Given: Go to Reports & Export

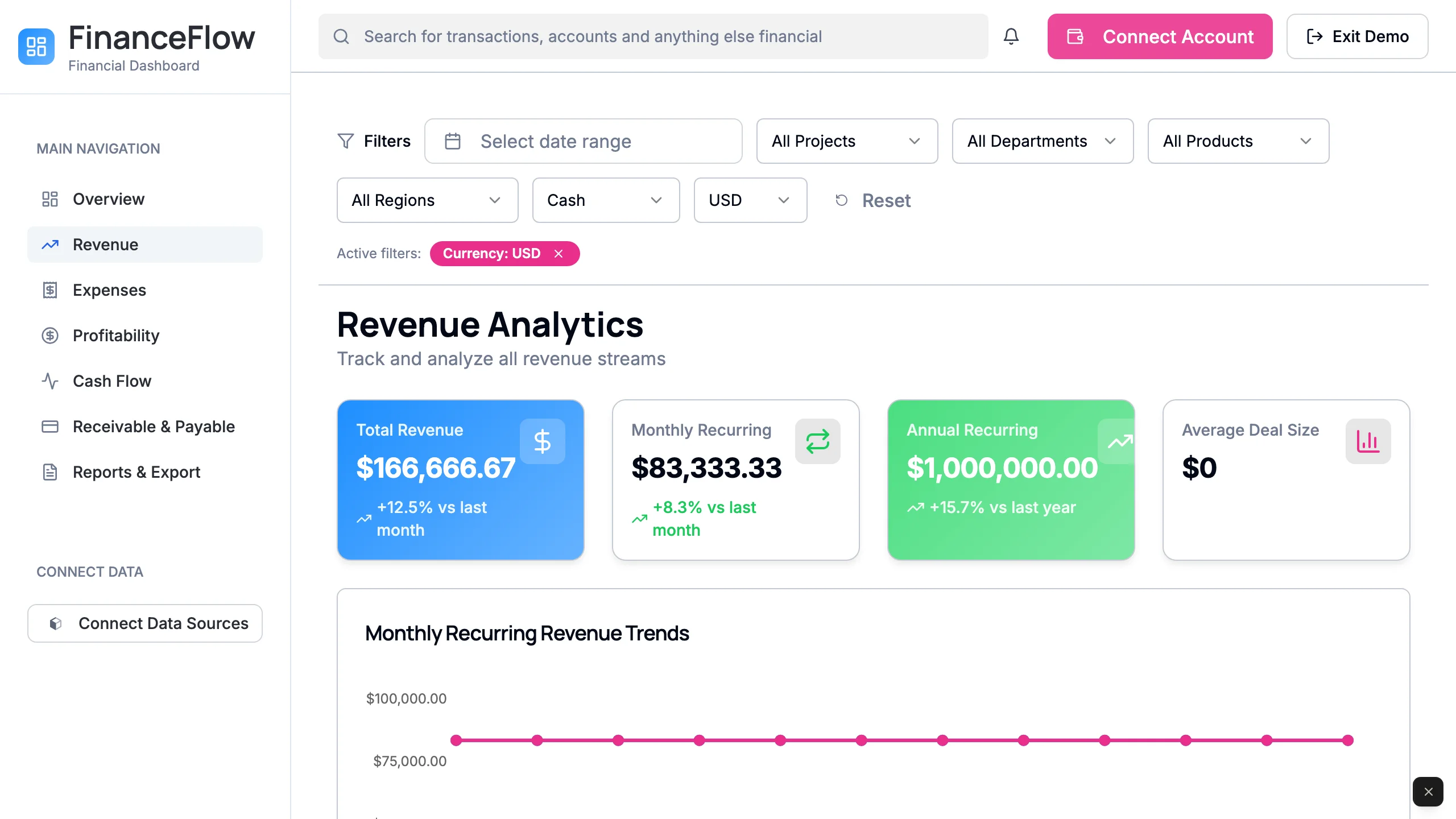Looking at the screenshot, I should tap(136, 471).
